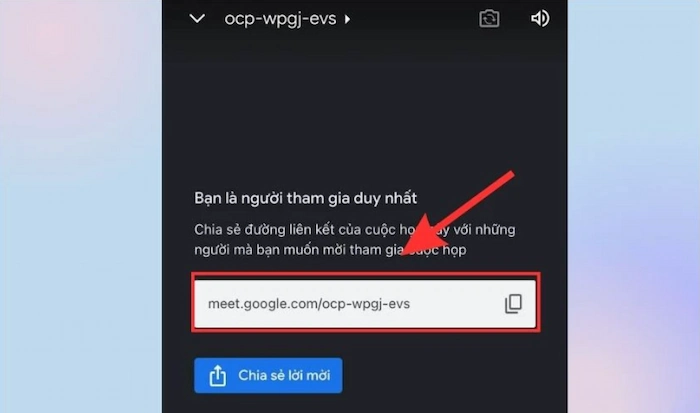Collapse the call with the down chevron

click(197, 19)
